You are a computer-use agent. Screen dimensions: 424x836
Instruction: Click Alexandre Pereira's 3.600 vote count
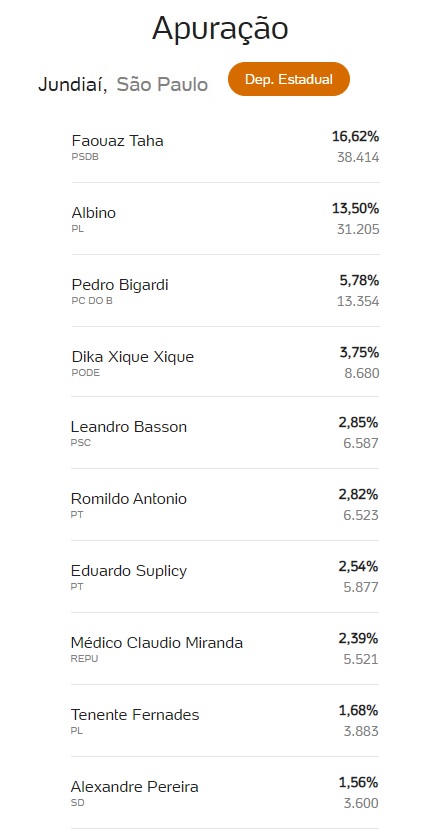pos(361,803)
